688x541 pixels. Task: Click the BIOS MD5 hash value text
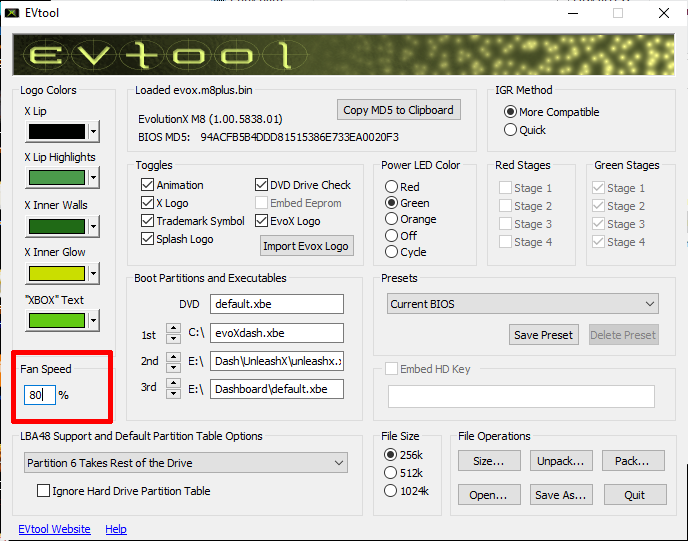pyautogui.click(x=300, y=137)
